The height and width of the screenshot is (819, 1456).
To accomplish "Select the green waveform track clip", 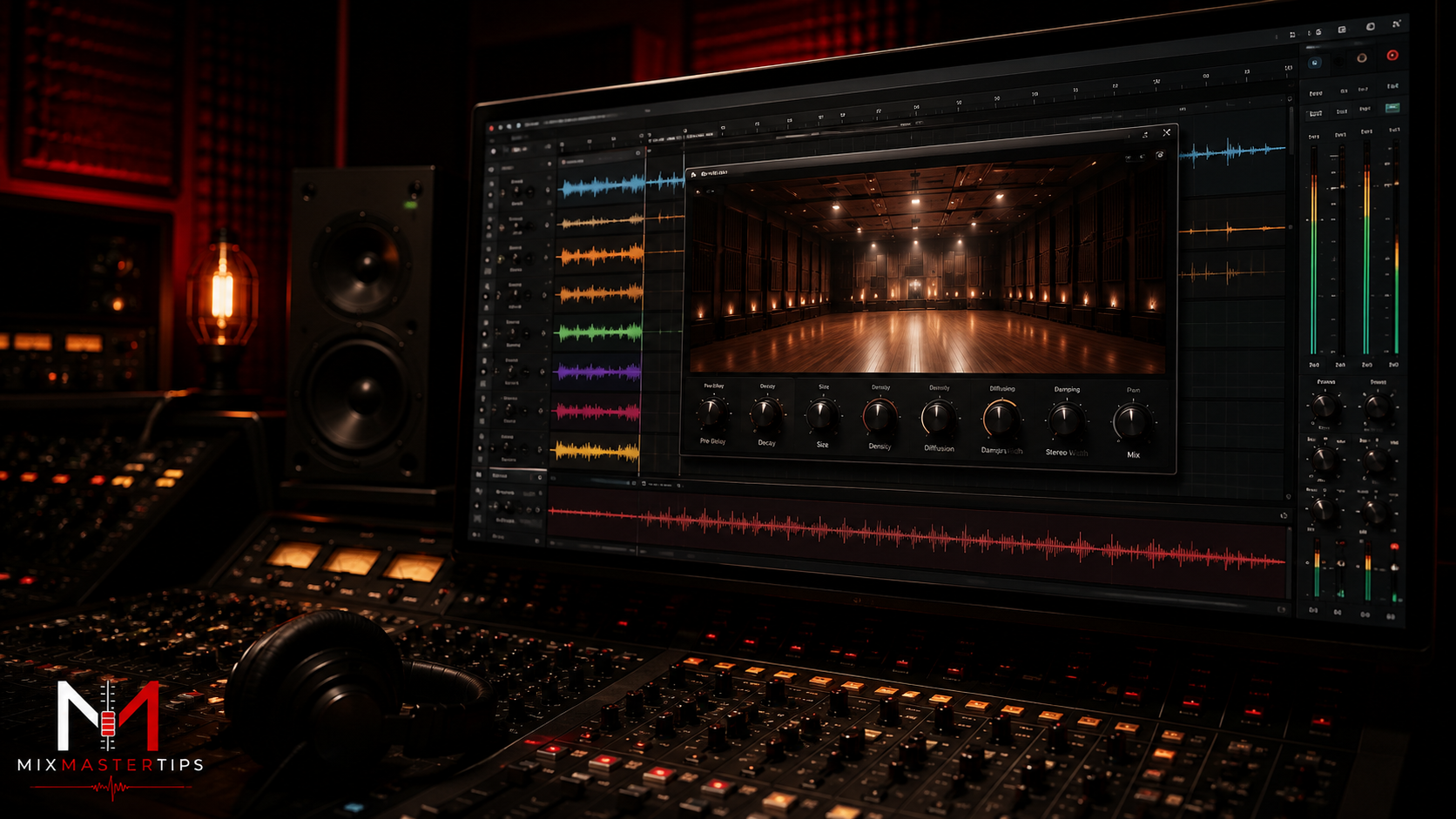I will pyautogui.click(x=599, y=332).
